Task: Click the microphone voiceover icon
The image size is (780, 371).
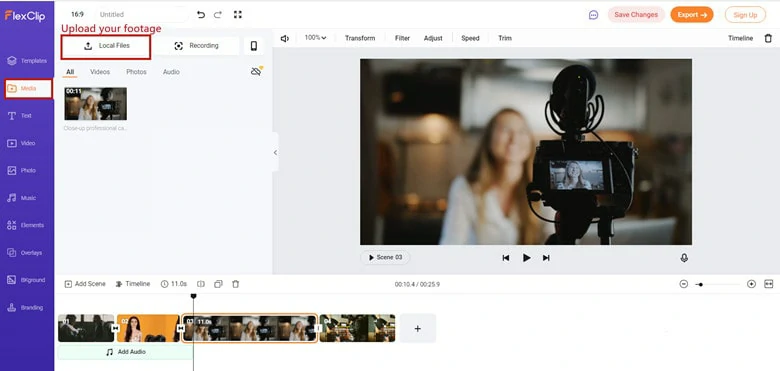Action: 684,258
